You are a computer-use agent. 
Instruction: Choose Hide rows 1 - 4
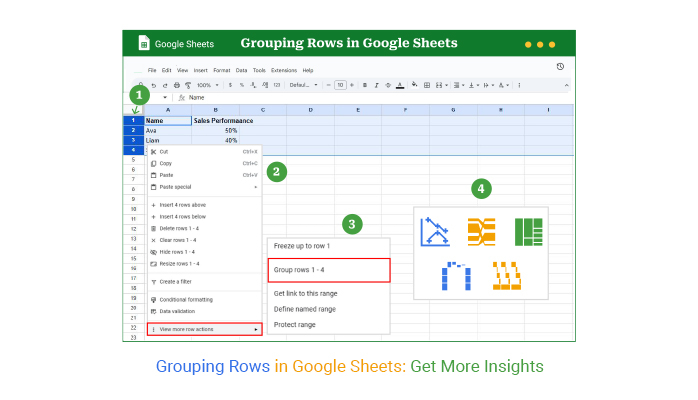[x=204, y=252]
